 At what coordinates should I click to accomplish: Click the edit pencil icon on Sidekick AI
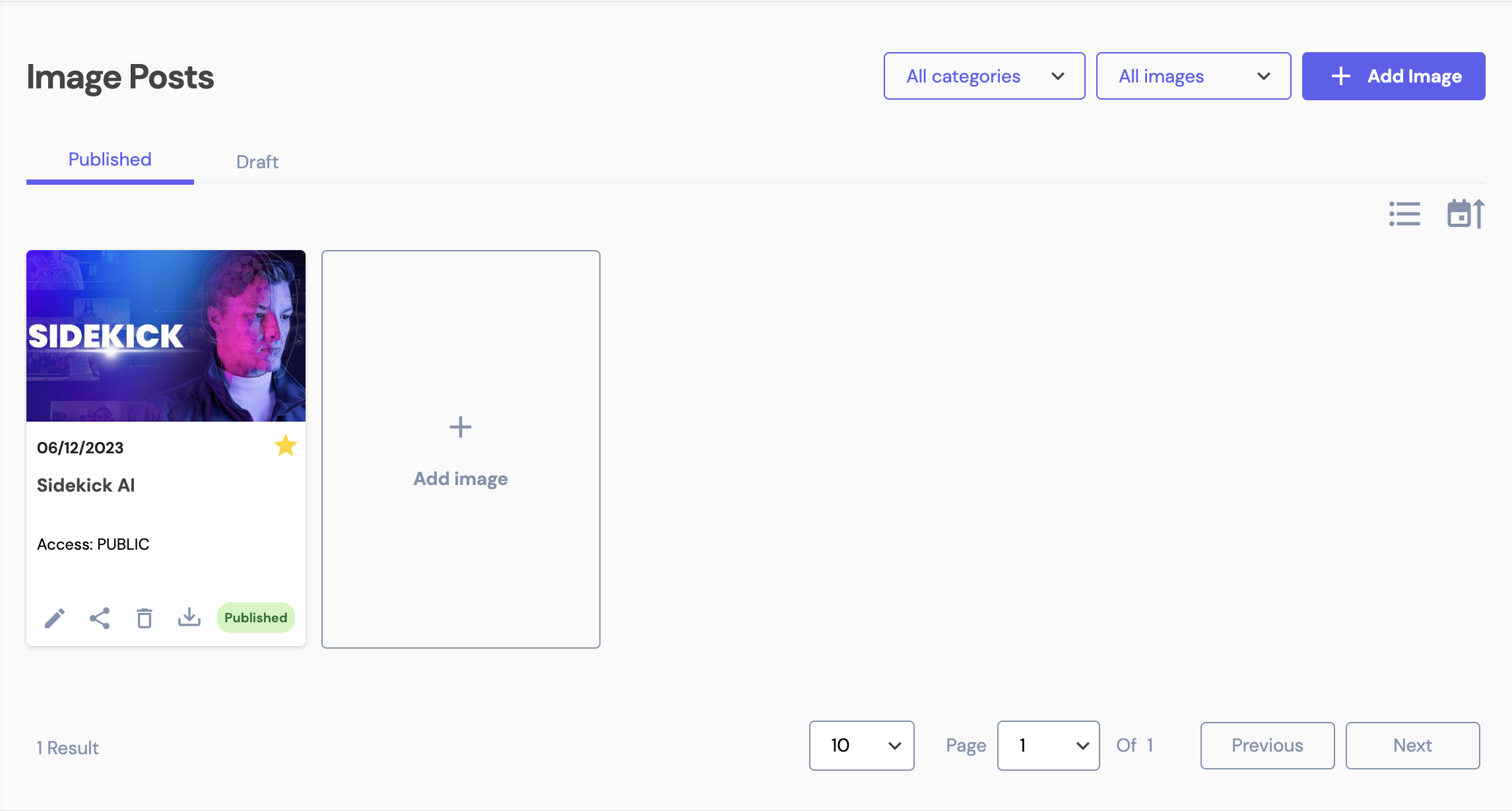coord(54,618)
